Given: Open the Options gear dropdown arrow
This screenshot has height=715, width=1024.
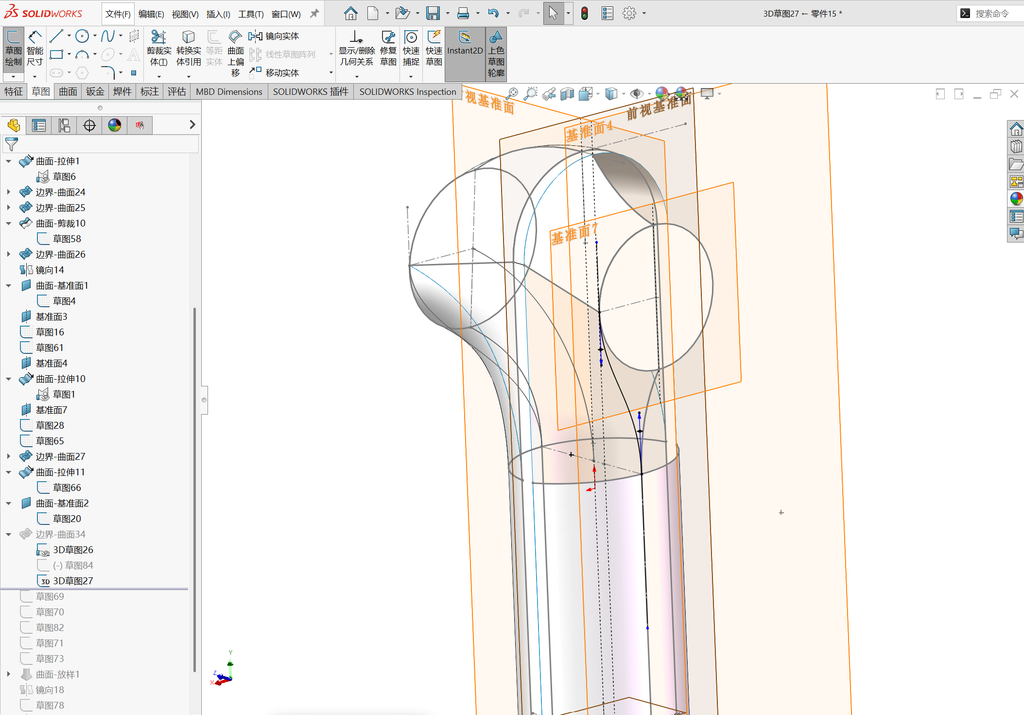Looking at the screenshot, I should pos(644,13).
